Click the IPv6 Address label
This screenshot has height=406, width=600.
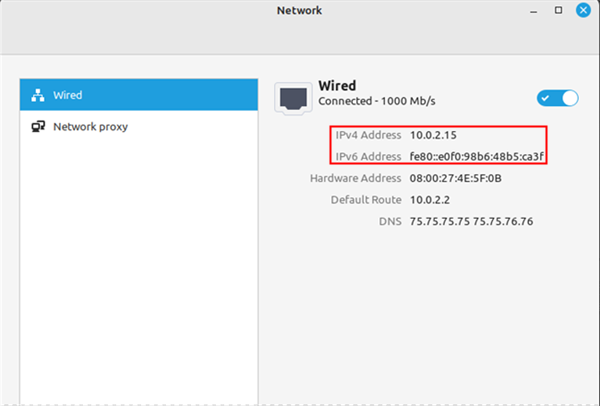(x=366, y=156)
